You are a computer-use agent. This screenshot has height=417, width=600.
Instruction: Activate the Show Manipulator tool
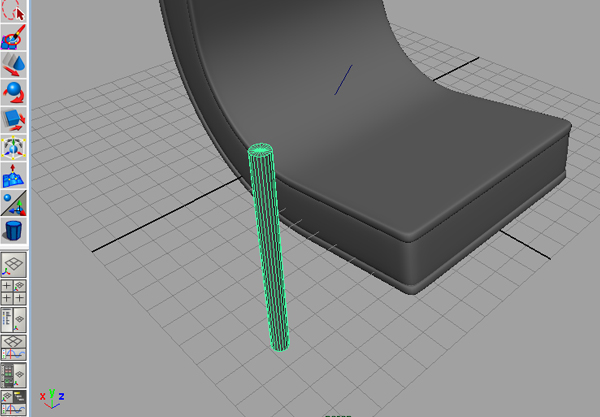click(13, 203)
